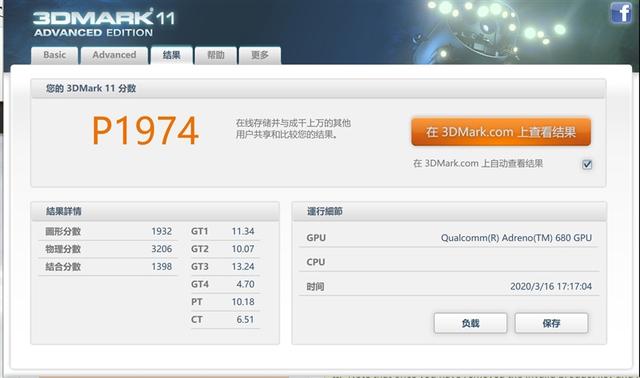Open the Facebook share icon

pyautogui.click(x=621, y=13)
